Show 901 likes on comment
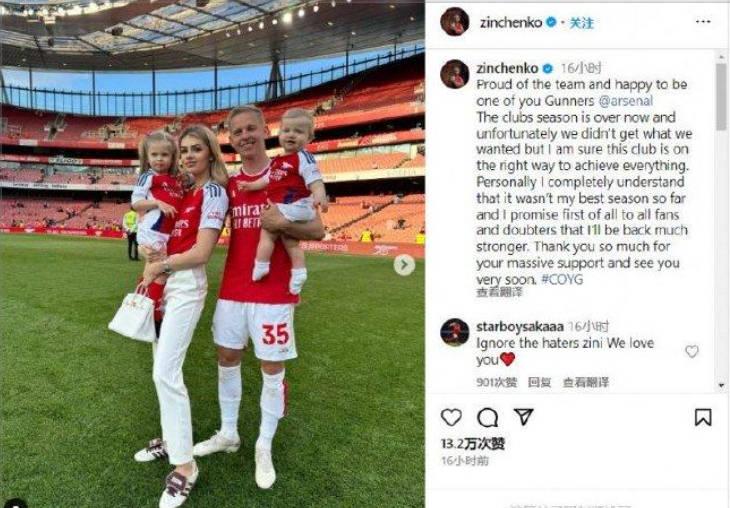 coord(496,382)
